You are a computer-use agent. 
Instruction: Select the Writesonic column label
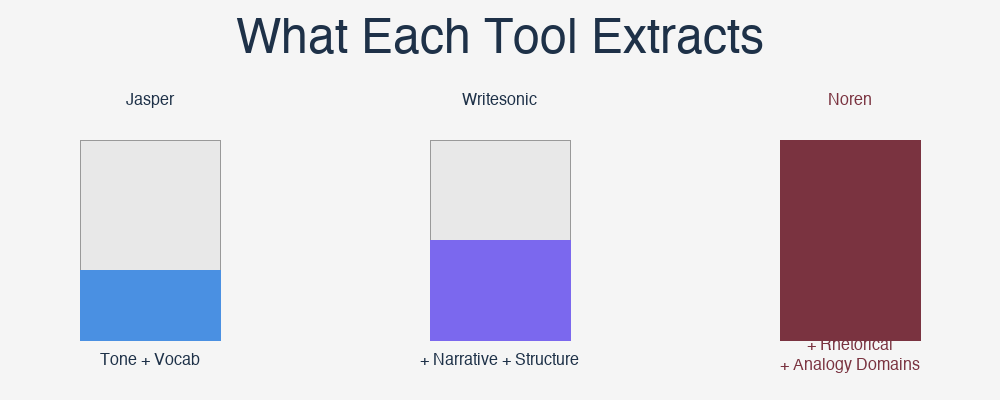(x=499, y=99)
